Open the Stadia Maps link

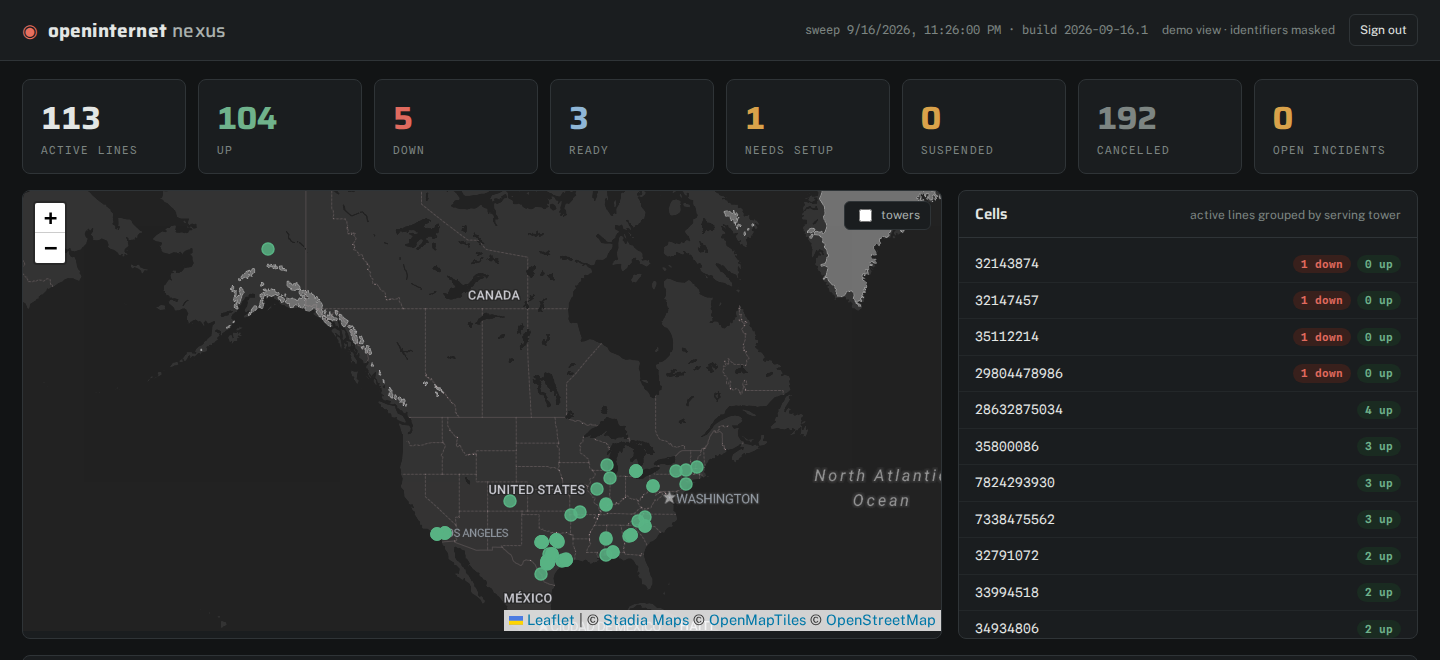646,620
